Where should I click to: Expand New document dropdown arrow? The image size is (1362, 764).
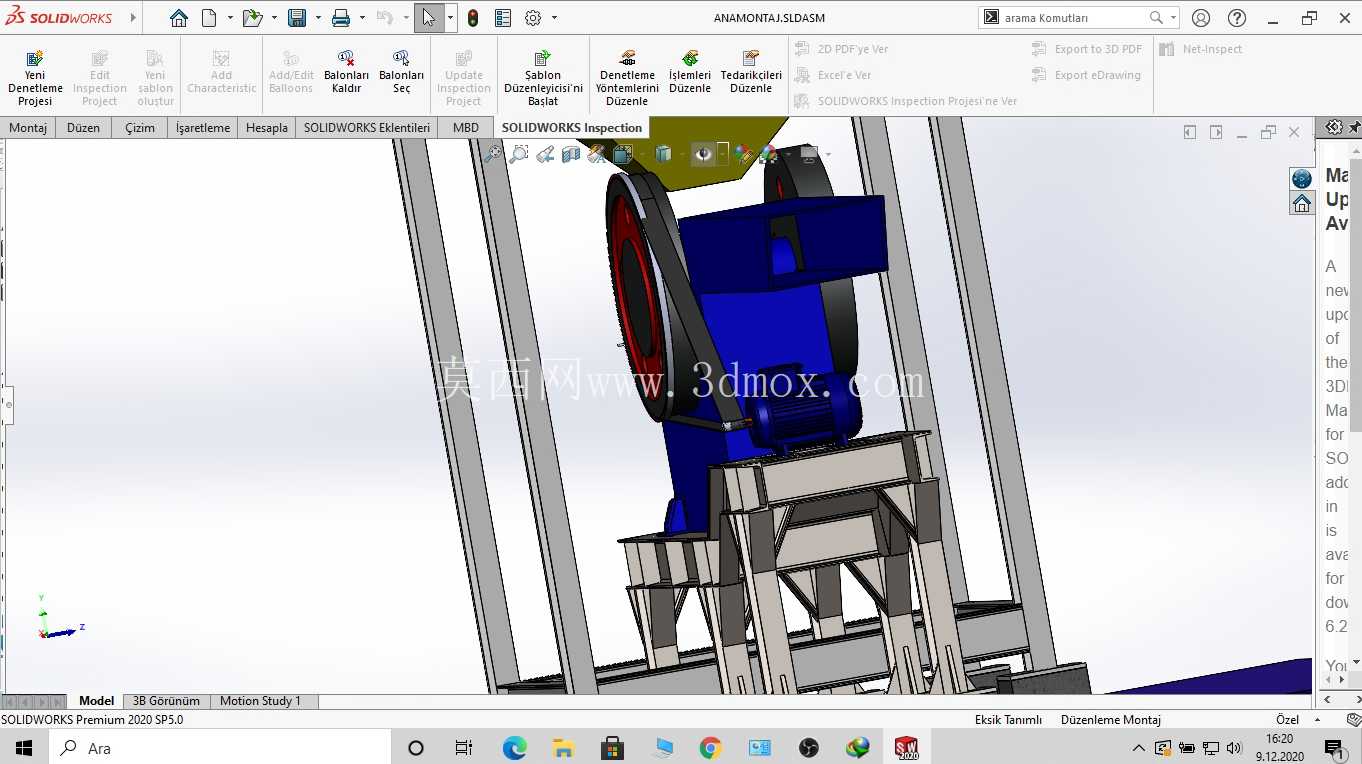pyautogui.click(x=230, y=18)
